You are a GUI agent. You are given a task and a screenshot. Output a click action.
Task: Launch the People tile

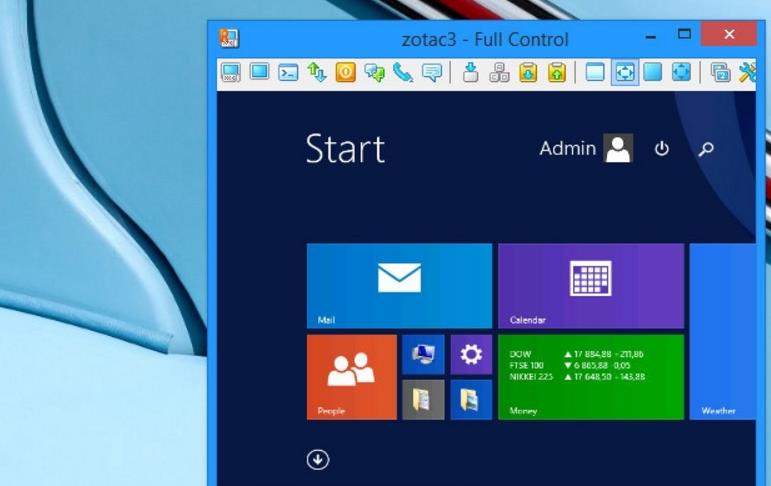click(x=351, y=377)
